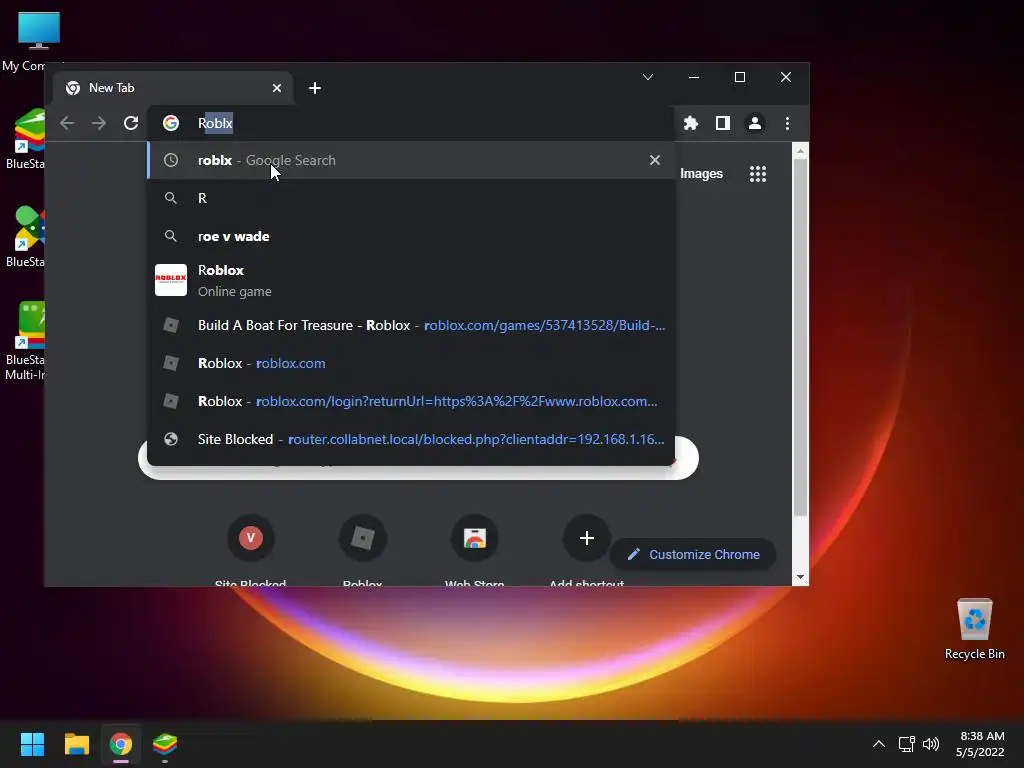Select the 'R' search suggestion
The image size is (1024, 768).
point(411,198)
